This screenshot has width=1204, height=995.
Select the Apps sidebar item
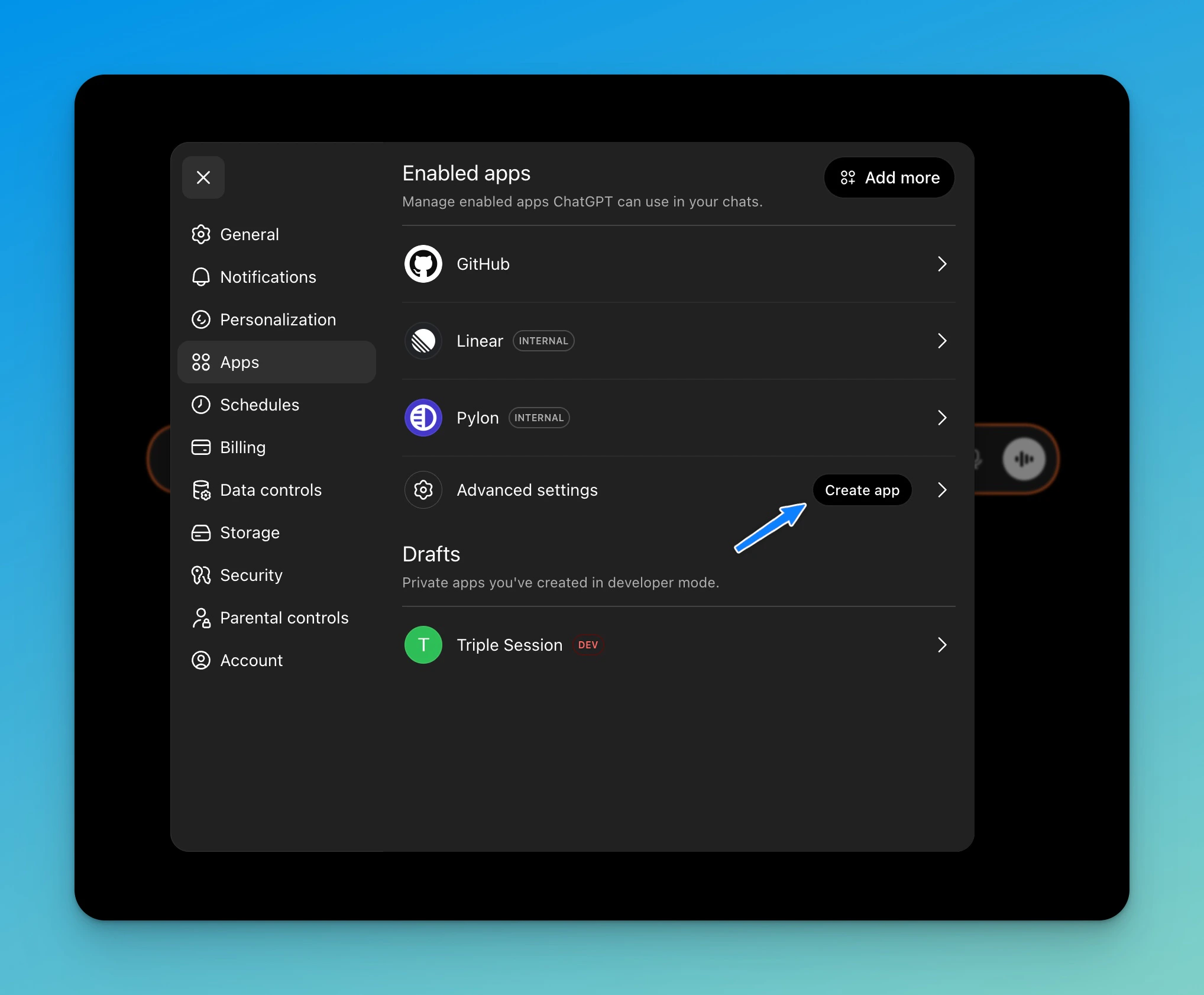(x=276, y=362)
